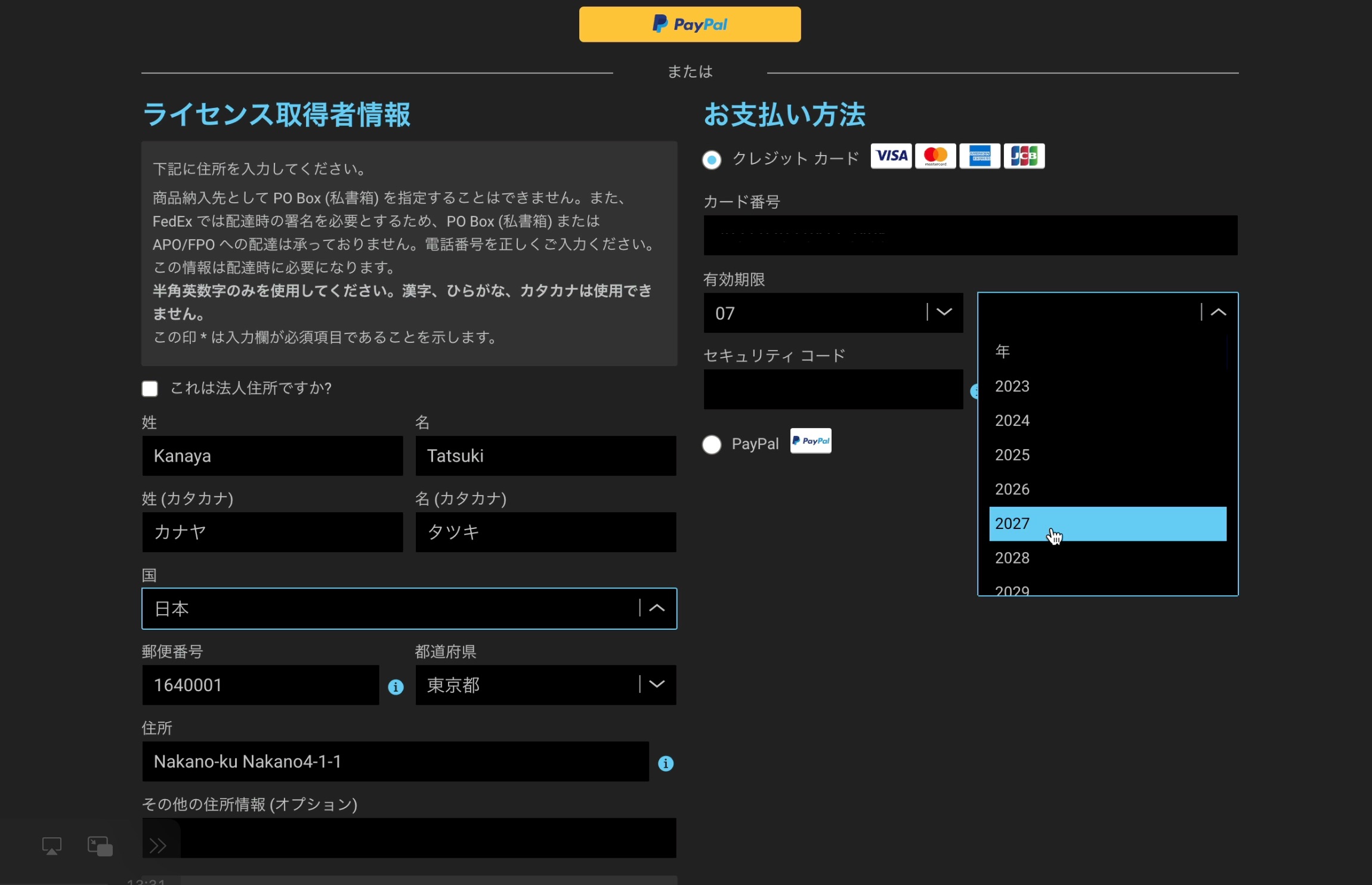Image resolution: width=1372 pixels, height=885 pixels.
Task: Click the postal code info icon
Action: point(395,688)
